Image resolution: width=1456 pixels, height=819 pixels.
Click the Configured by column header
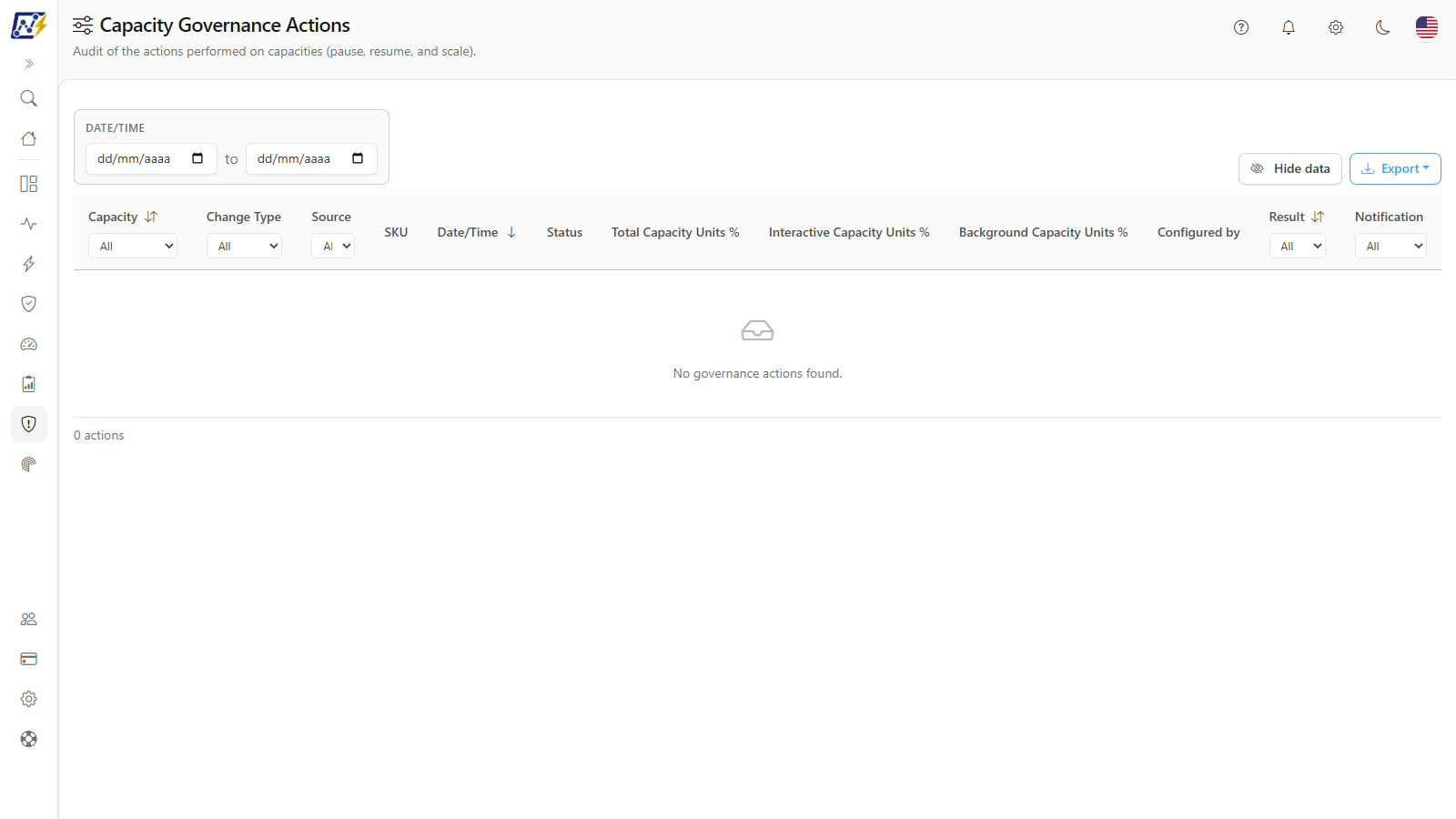pos(1198,232)
